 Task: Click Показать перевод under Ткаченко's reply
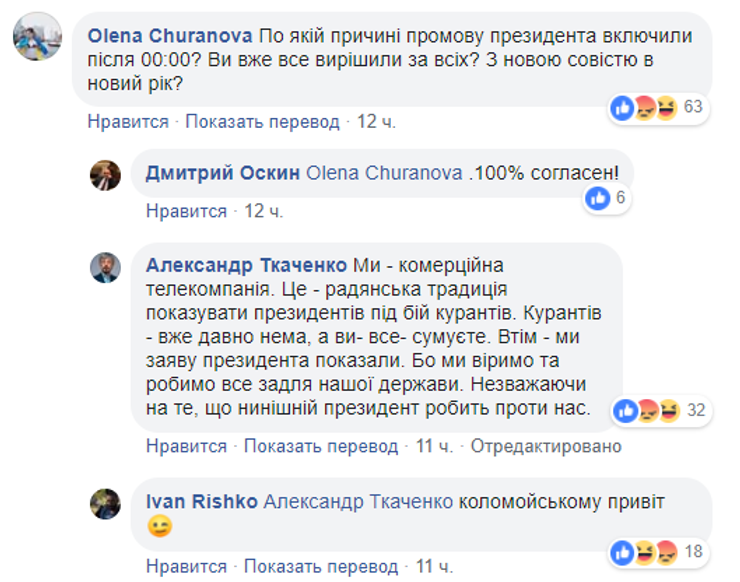click(321, 446)
